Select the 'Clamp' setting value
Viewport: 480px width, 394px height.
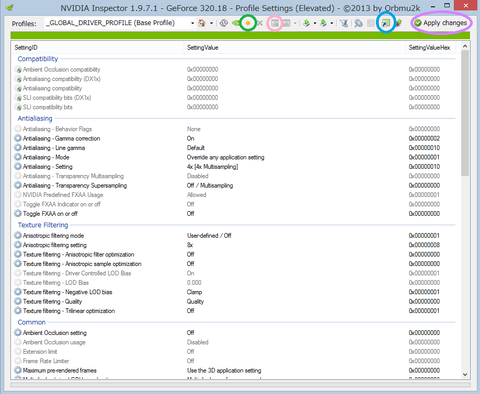[194, 292]
